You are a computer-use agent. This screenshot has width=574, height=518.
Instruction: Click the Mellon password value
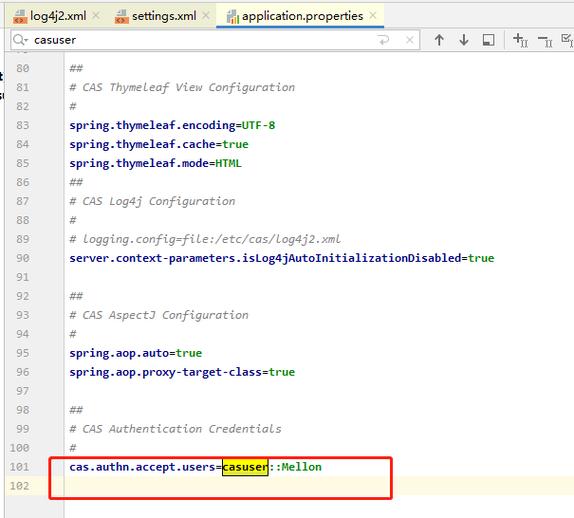point(301,467)
